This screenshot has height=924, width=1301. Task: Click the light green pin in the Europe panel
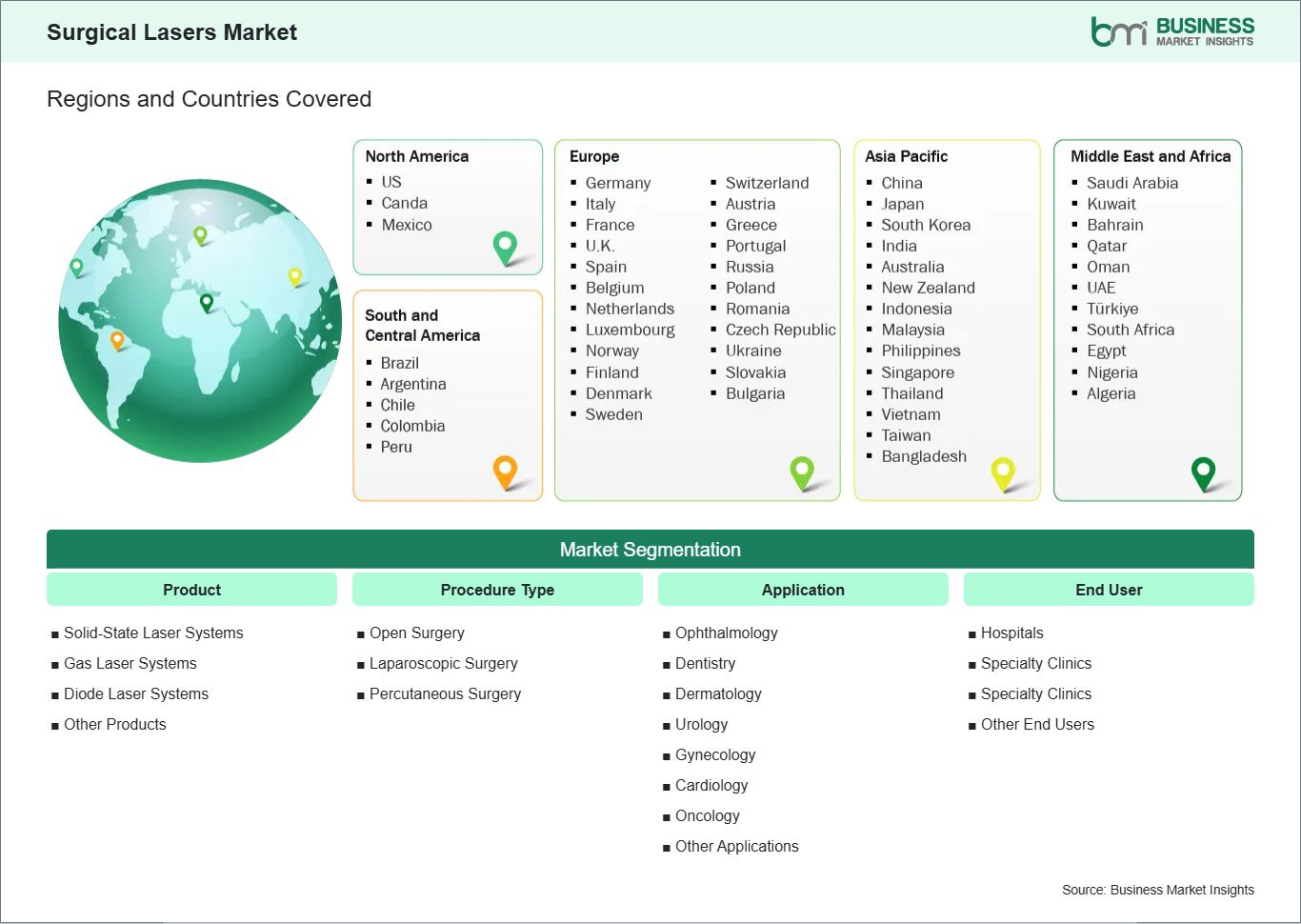click(802, 472)
